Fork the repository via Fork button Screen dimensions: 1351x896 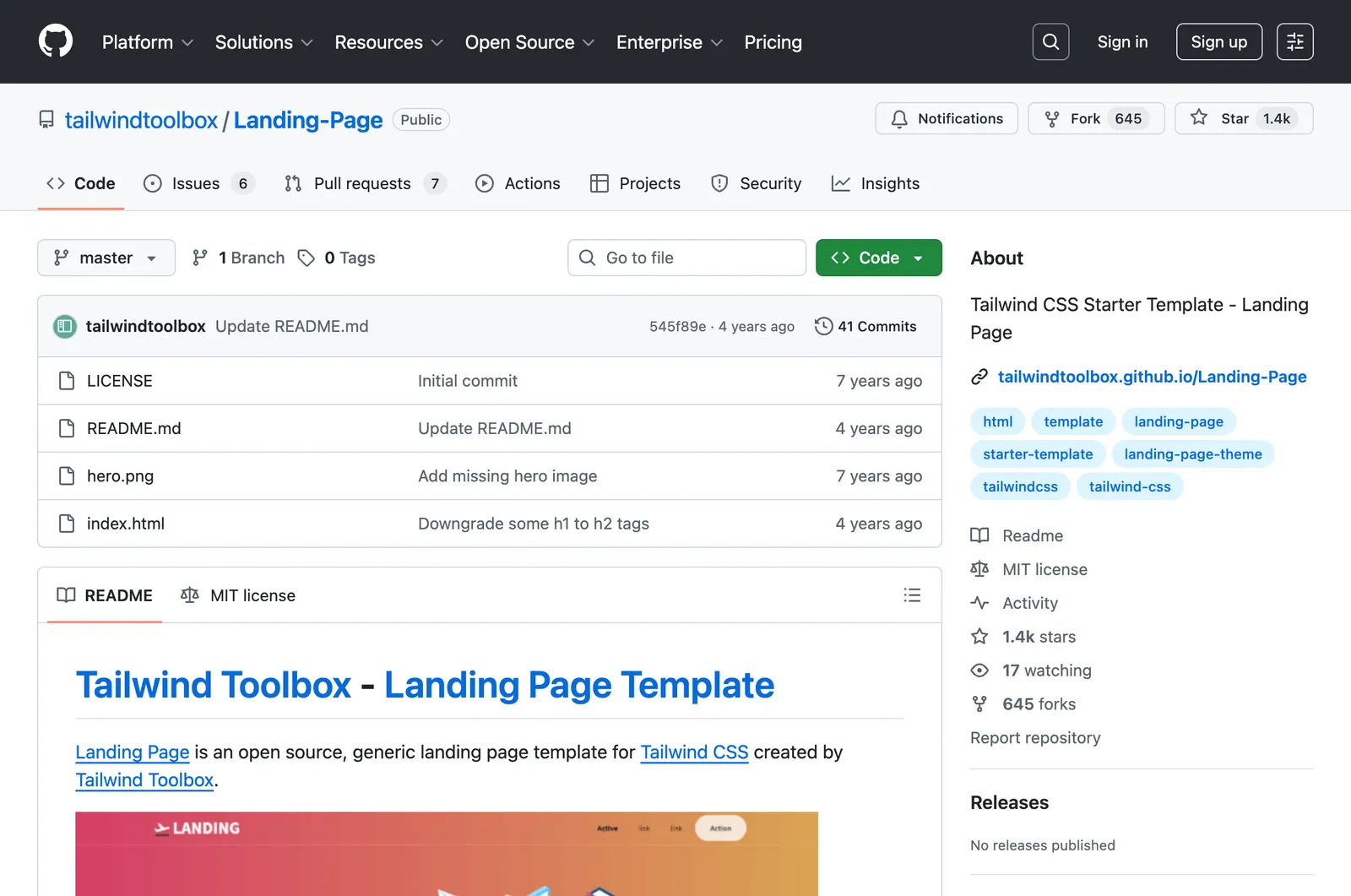click(x=1096, y=118)
